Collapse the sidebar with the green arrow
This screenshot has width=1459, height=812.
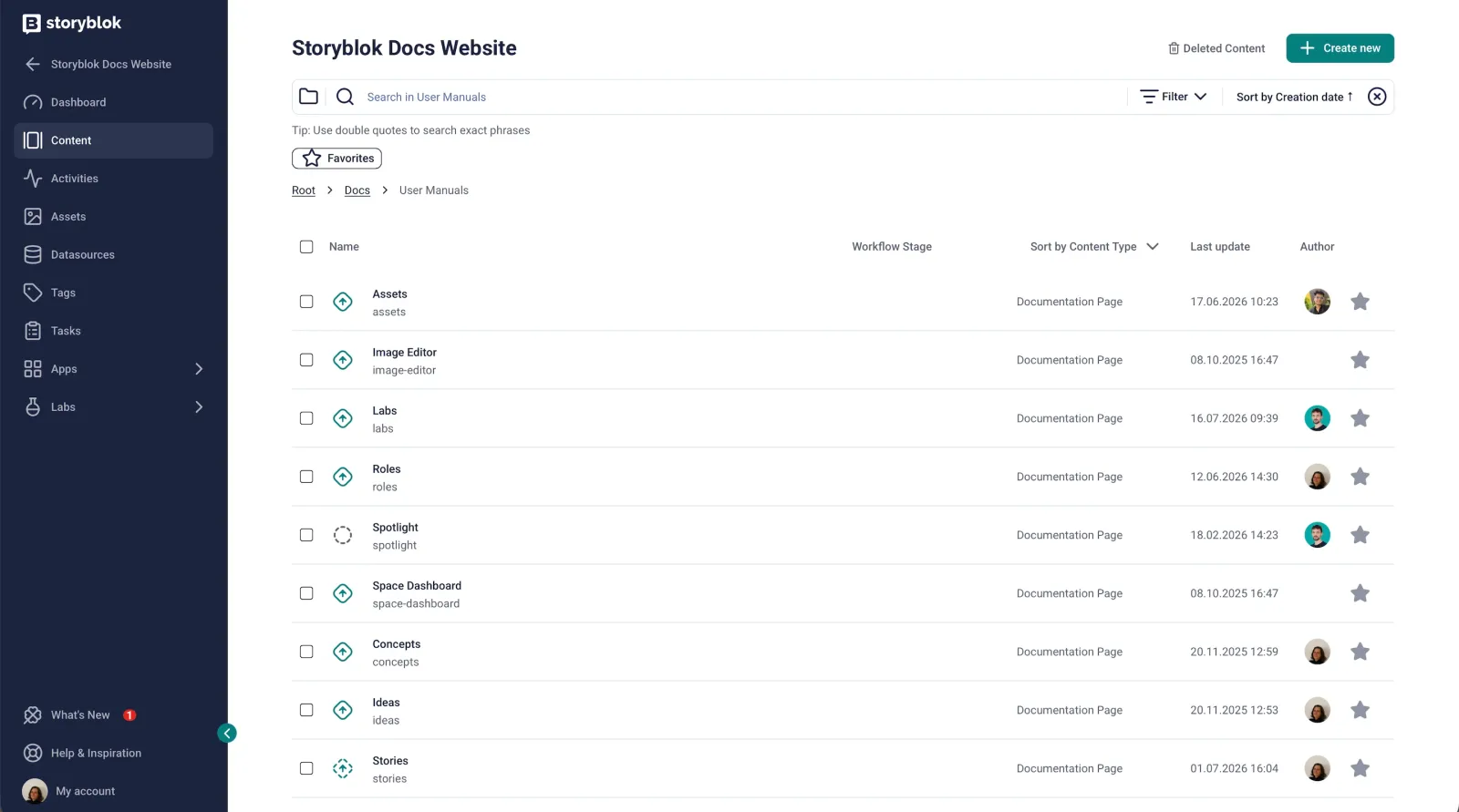[227, 733]
